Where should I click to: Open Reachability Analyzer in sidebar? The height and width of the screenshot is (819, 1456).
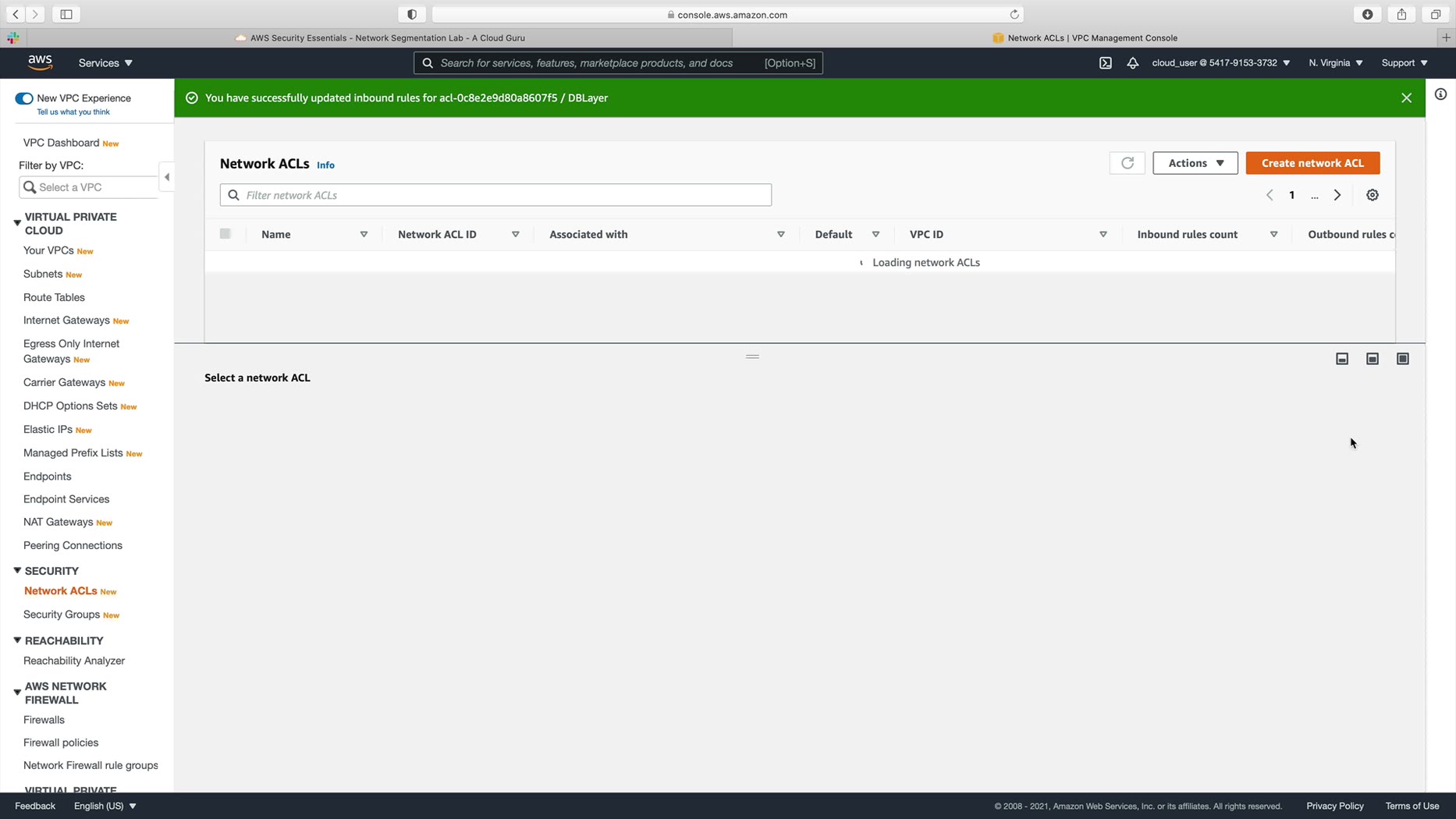(74, 661)
